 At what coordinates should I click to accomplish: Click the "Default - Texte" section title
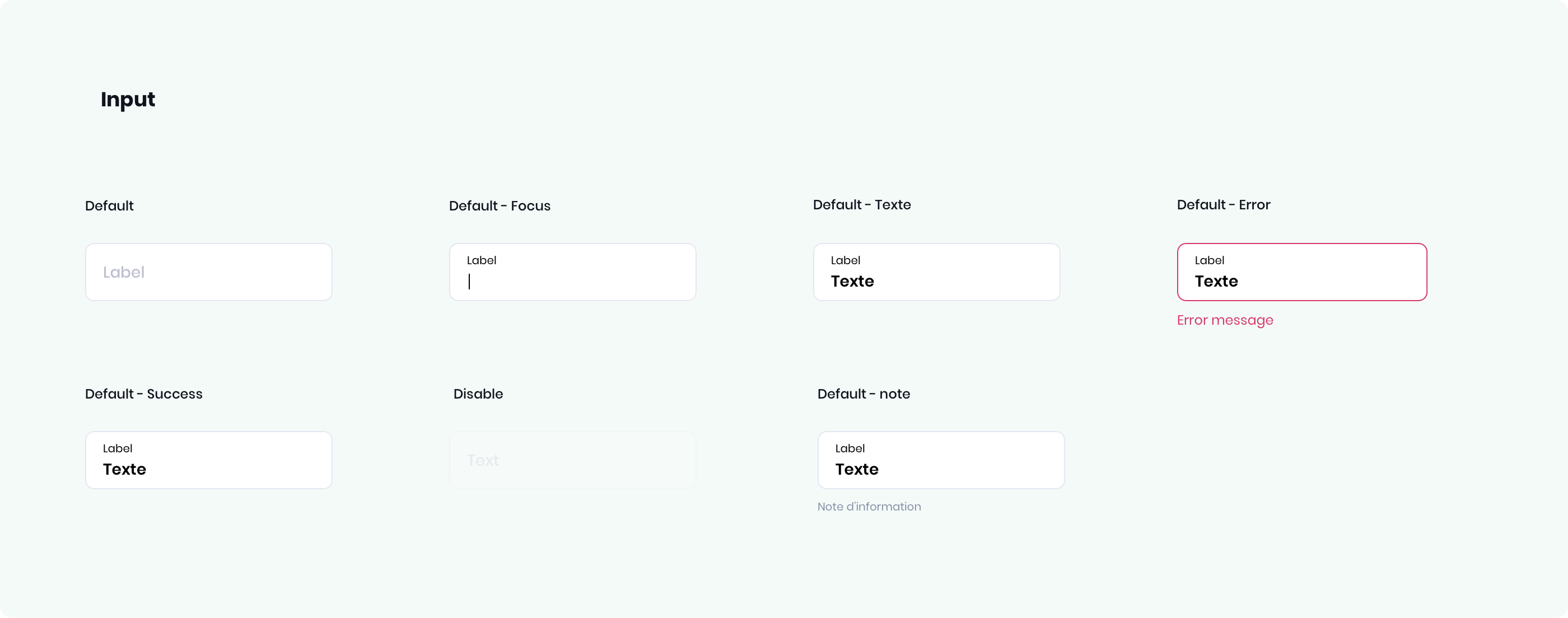coord(861,204)
